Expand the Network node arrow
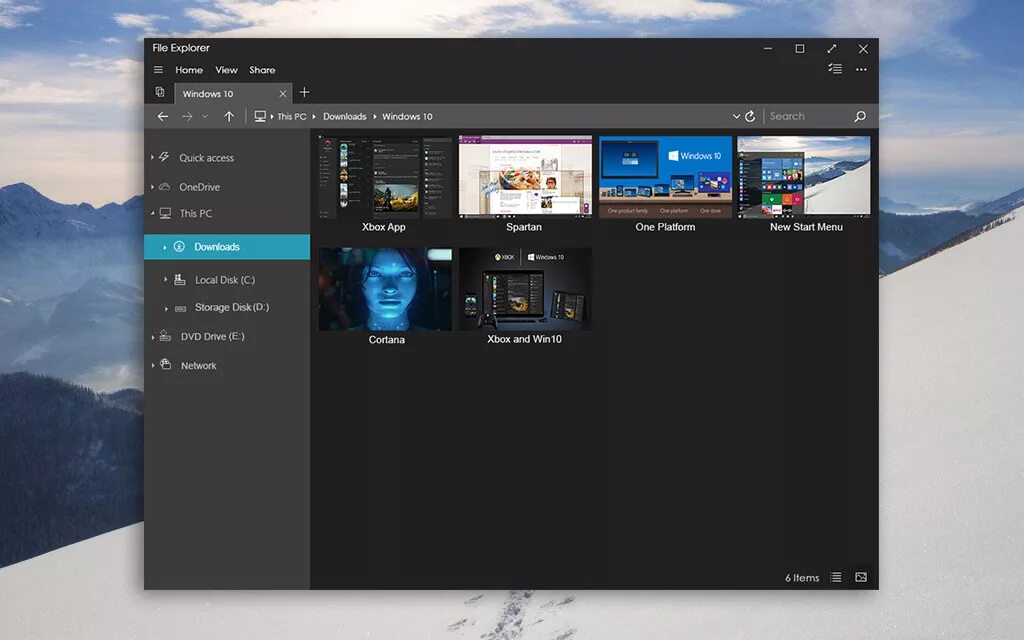The height and width of the screenshot is (640, 1024). coord(153,366)
